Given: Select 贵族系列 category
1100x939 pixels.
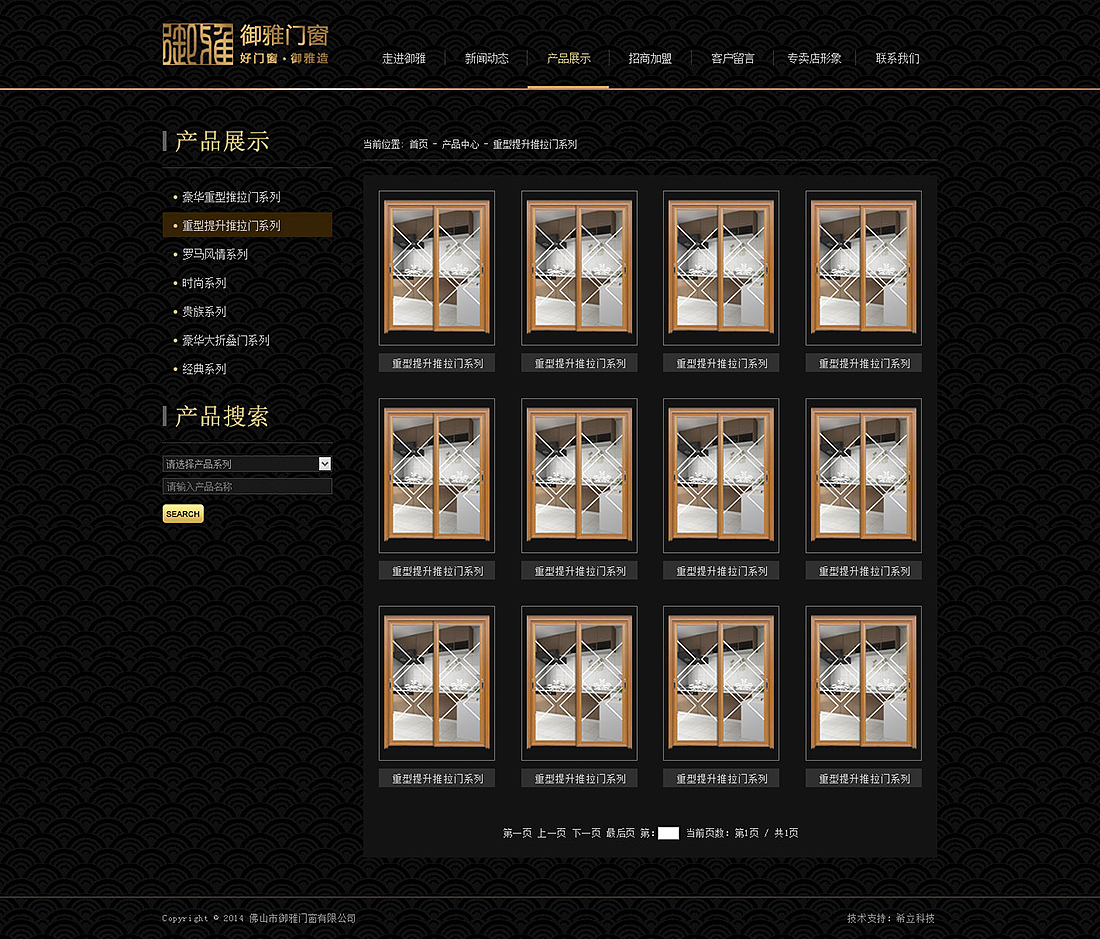Looking at the screenshot, I should click(204, 312).
